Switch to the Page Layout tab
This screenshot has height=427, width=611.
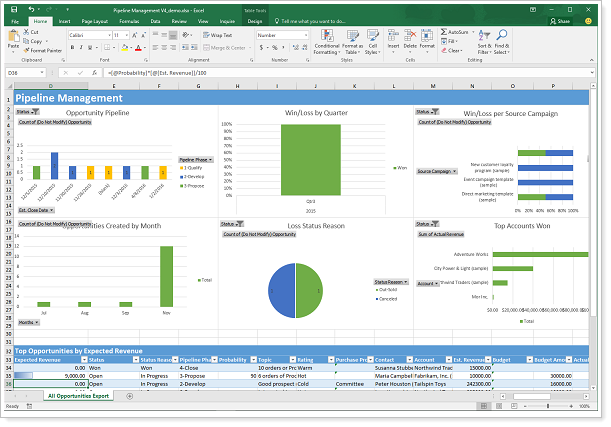click(x=96, y=20)
